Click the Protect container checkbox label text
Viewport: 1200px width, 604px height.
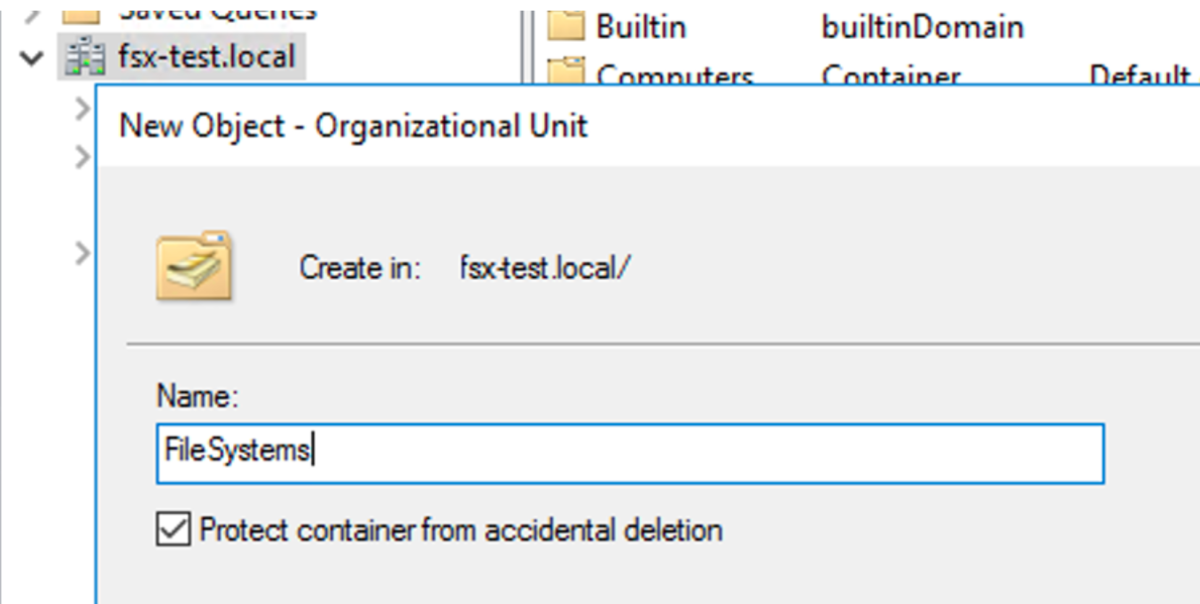[x=461, y=529]
